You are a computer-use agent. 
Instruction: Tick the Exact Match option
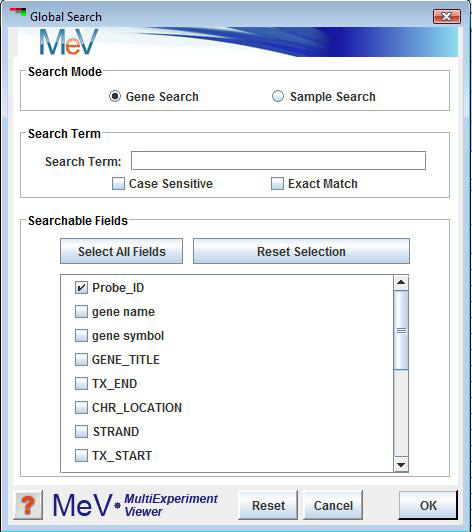point(277,184)
